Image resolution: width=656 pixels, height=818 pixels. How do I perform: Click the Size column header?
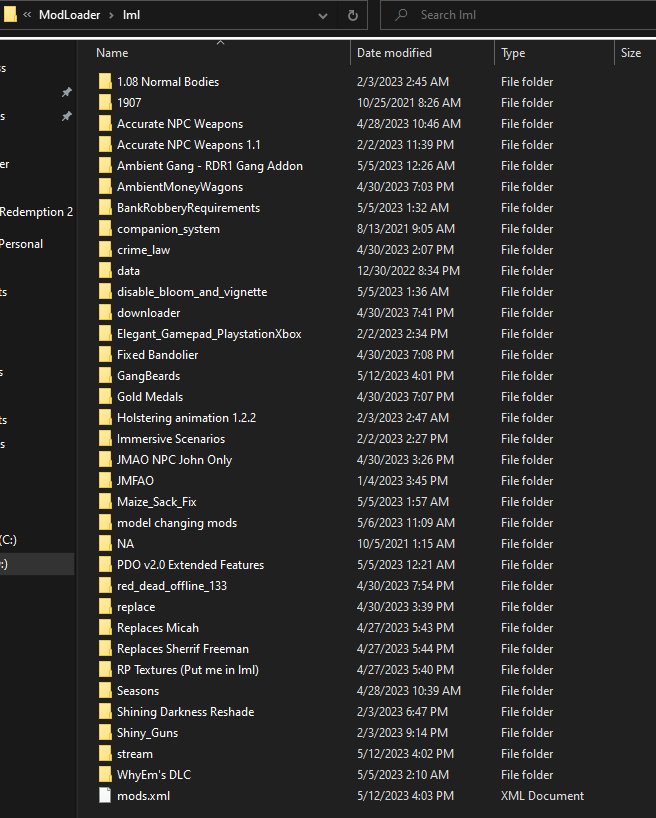630,53
